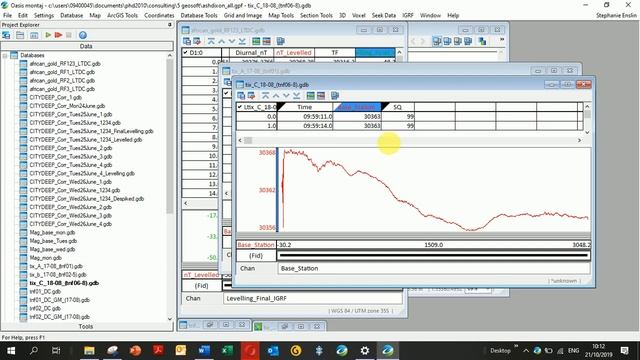The width and height of the screenshot is (640, 360).
Task: Click the Base_Station profile plot area
Action: click(x=433, y=191)
